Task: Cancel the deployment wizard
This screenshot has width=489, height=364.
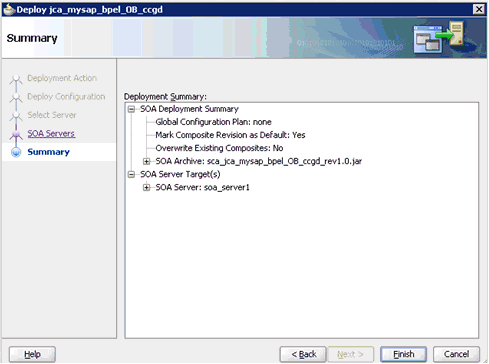Action: [x=456, y=354]
